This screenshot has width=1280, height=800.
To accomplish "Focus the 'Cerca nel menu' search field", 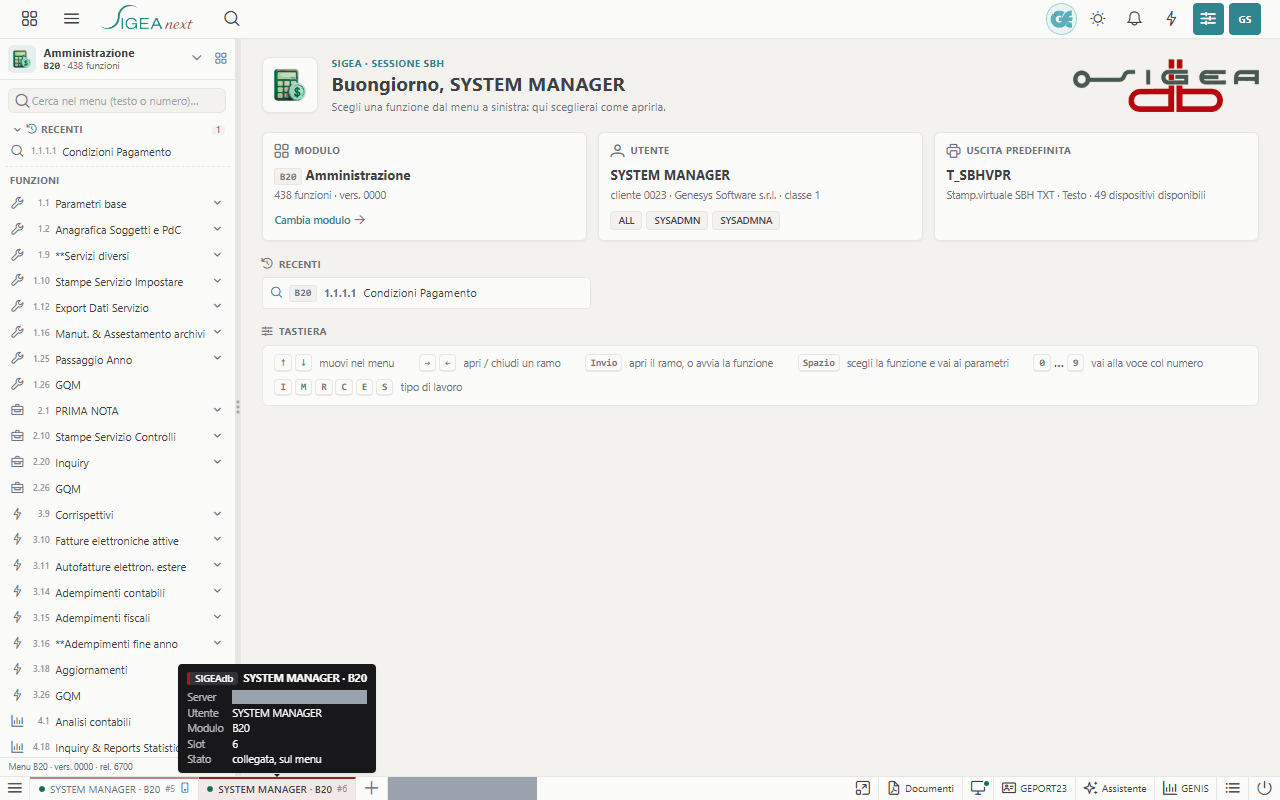I will [x=117, y=101].
